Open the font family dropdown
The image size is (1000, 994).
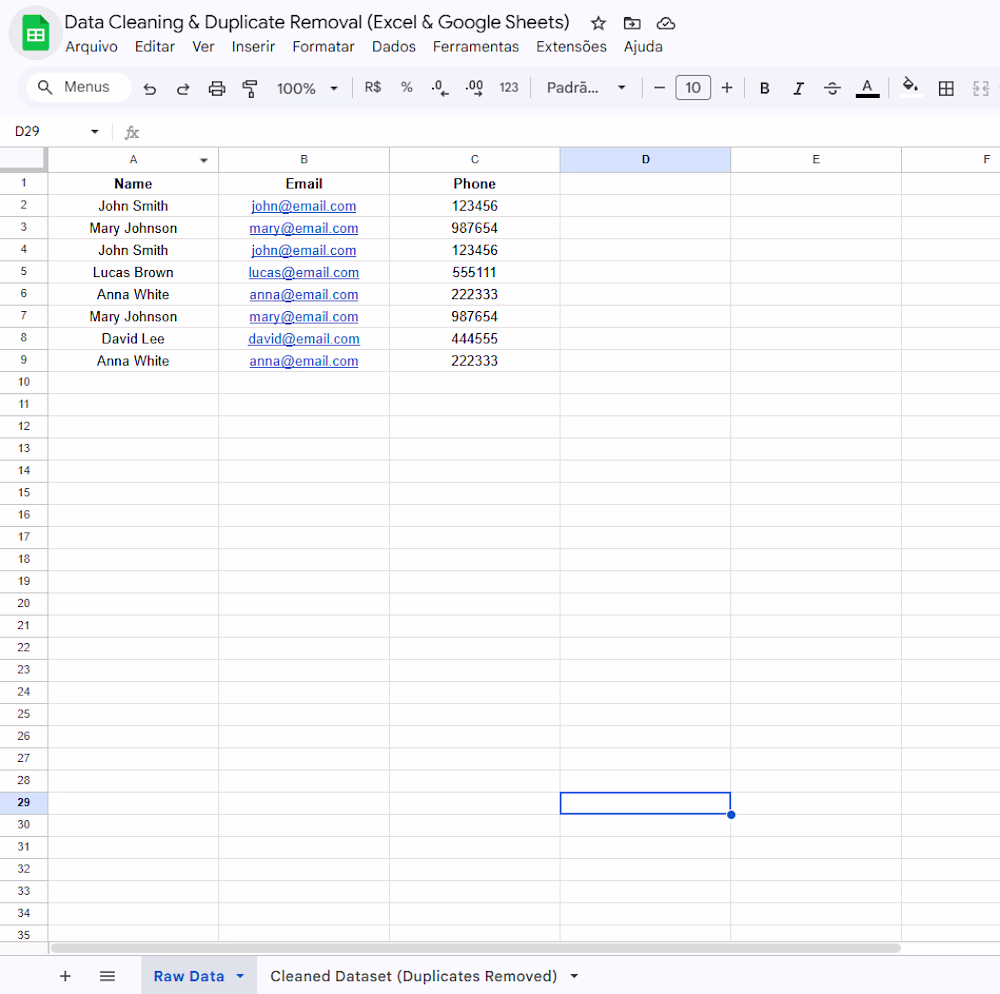click(586, 87)
